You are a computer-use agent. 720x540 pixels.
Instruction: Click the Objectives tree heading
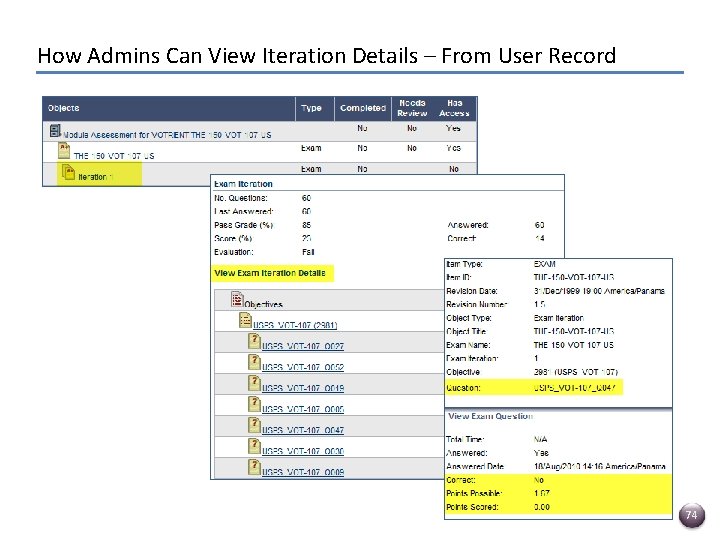(x=263, y=304)
